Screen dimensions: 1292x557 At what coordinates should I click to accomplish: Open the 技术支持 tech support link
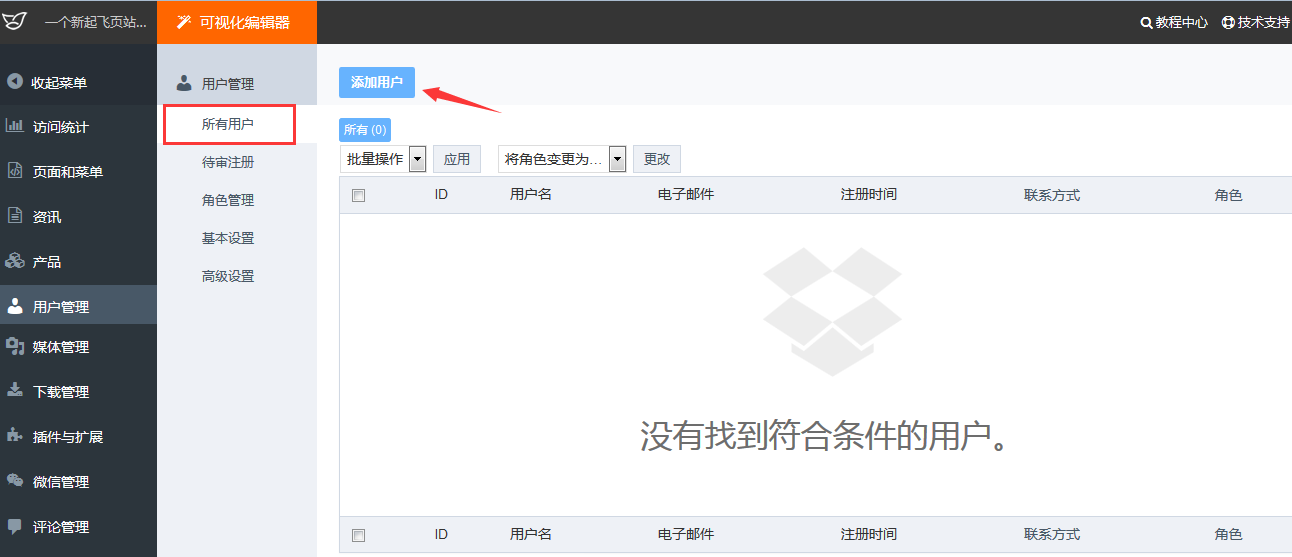[1264, 22]
